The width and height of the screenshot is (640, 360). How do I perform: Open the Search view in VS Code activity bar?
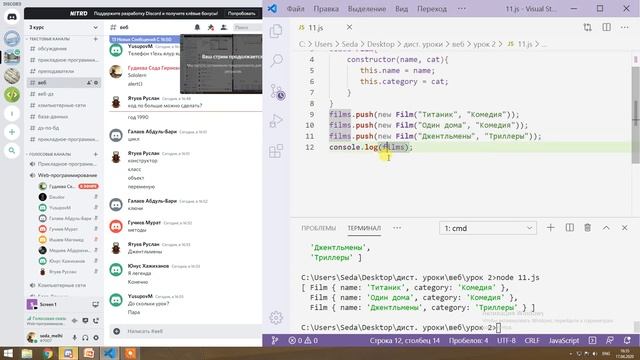pos(276,60)
